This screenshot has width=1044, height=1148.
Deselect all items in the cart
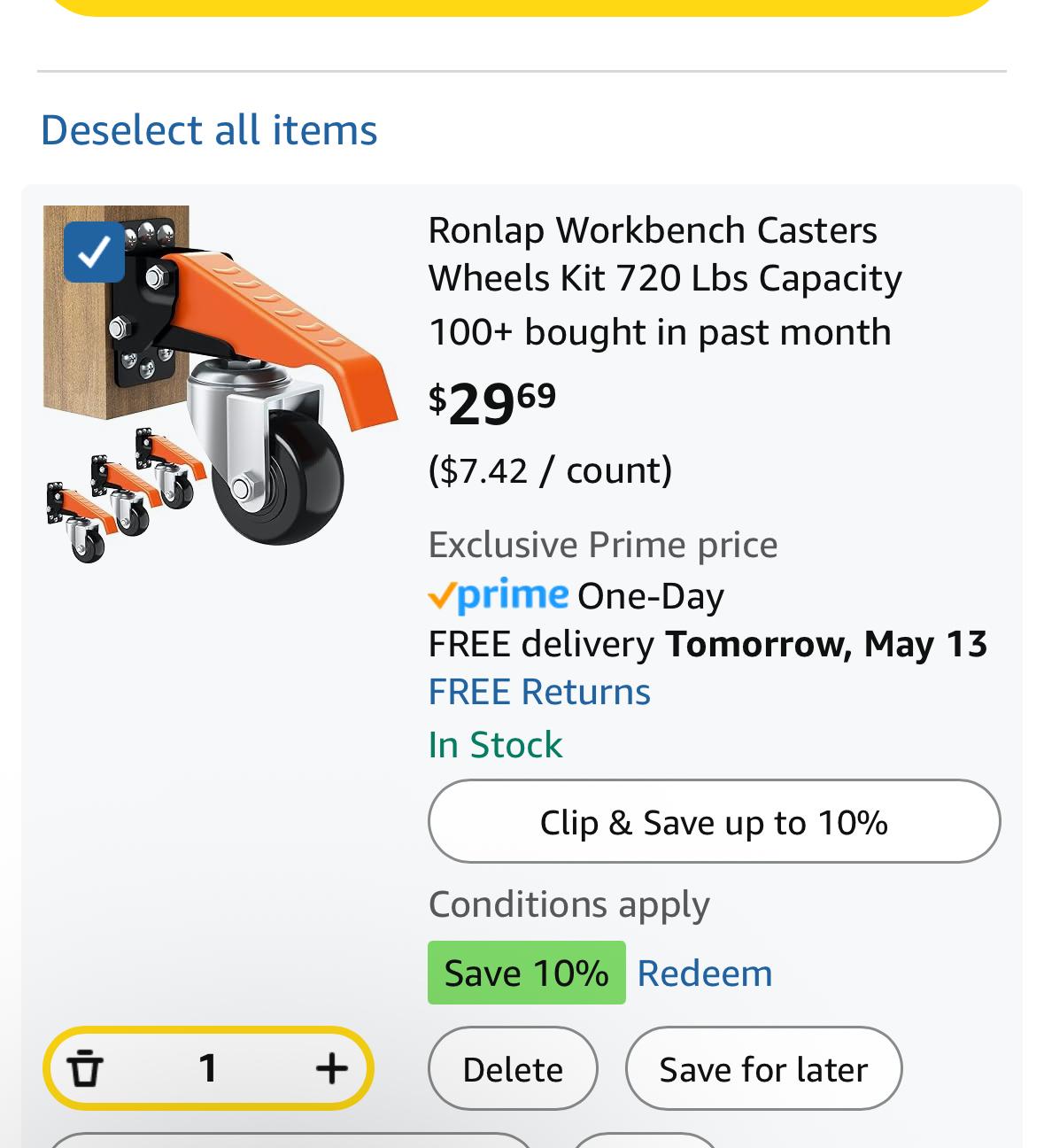pyautogui.click(x=209, y=130)
